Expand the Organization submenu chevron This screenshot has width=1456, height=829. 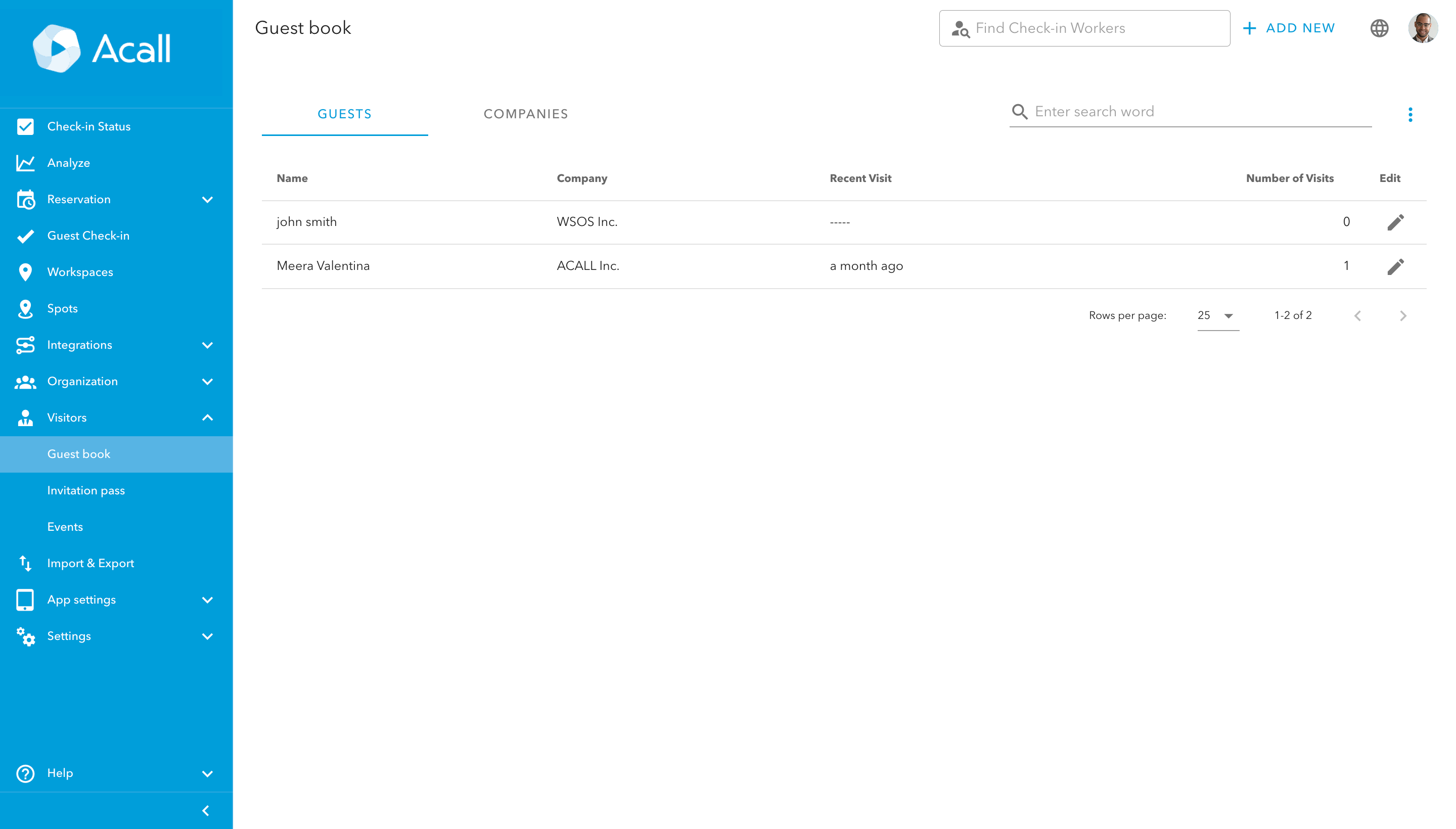(207, 382)
